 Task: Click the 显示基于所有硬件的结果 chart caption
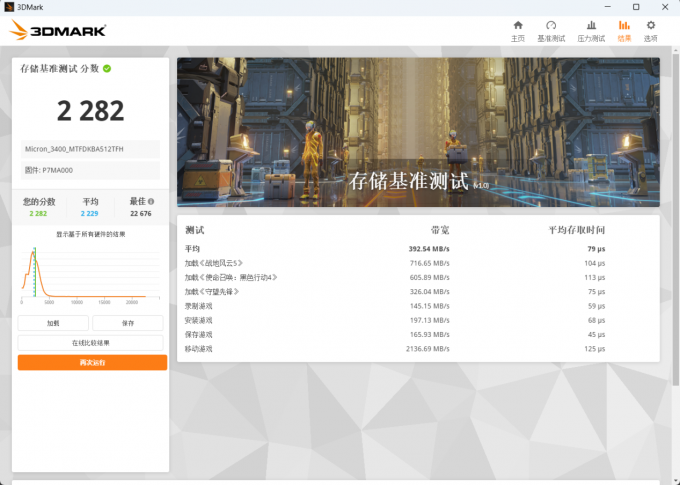click(91, 234)
